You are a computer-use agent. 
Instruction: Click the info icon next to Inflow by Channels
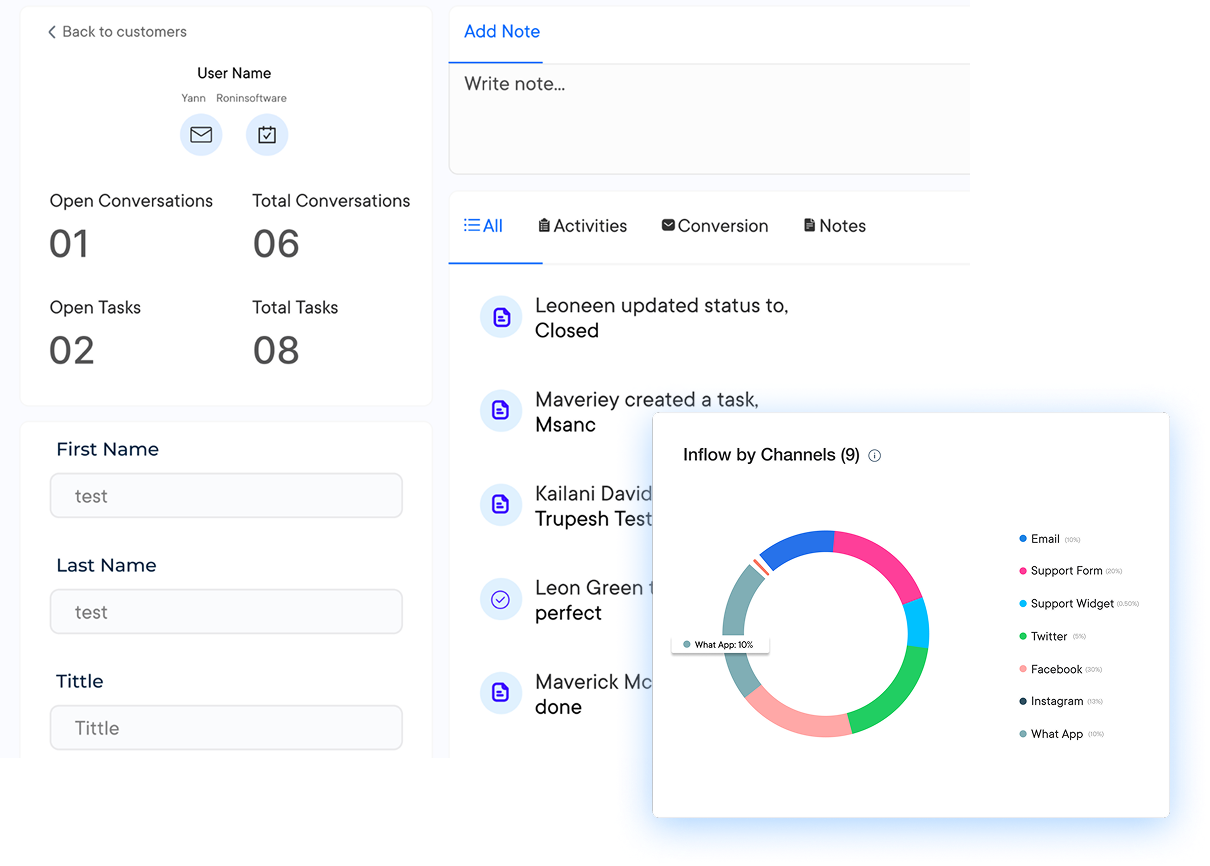coord(874,455)
